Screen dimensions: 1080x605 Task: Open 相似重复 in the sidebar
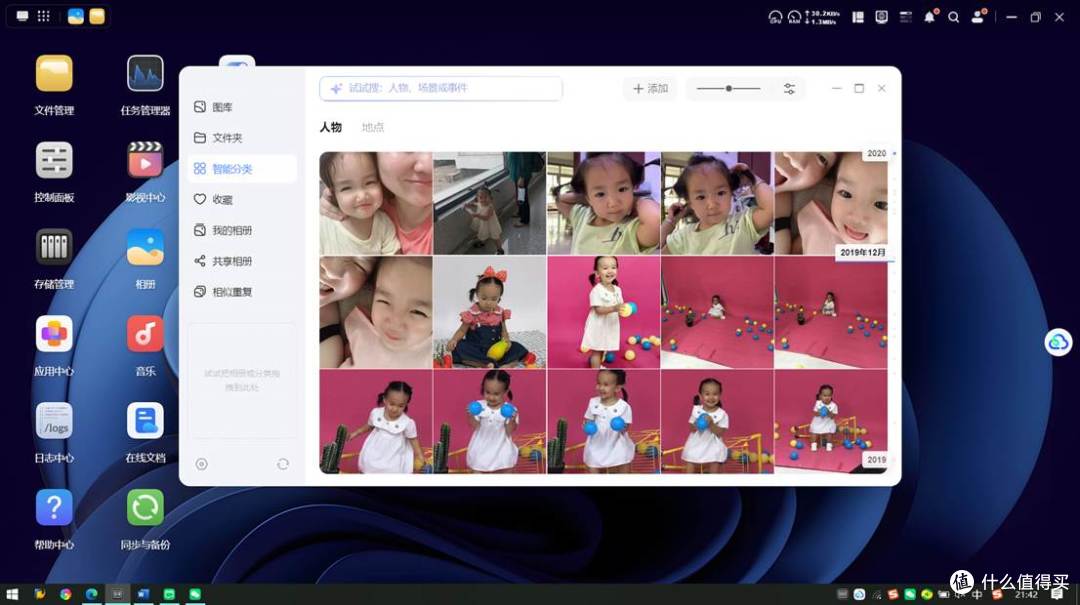click(242, 291)
